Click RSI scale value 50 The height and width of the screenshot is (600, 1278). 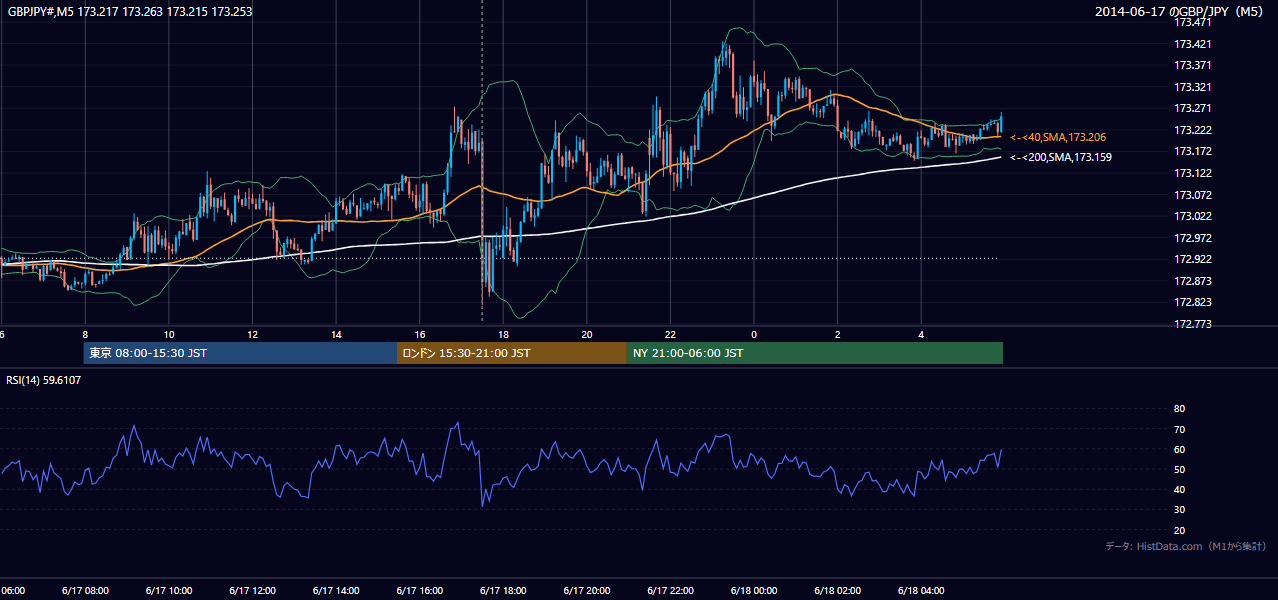click(x=1179, y=469)
